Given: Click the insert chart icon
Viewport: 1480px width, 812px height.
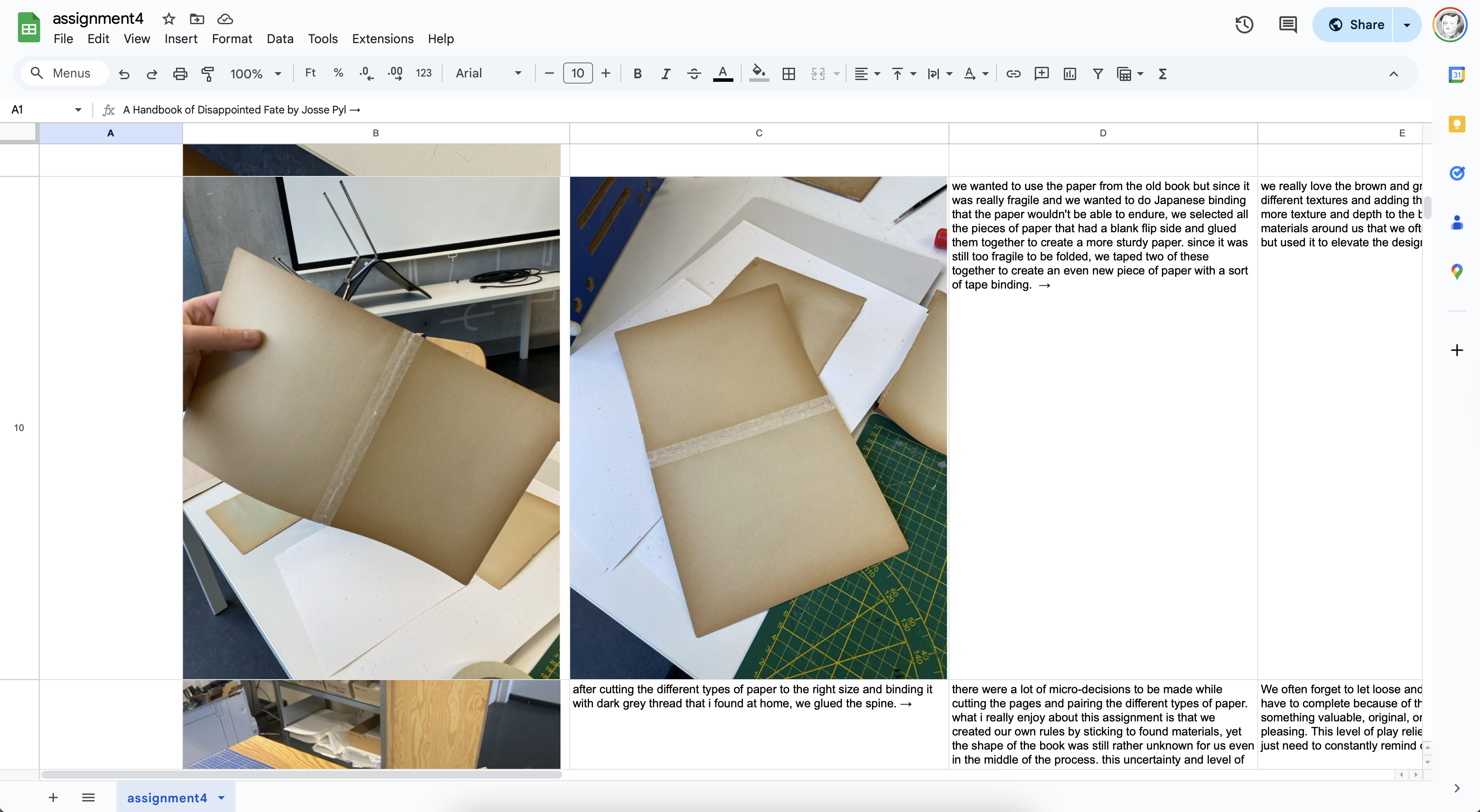Looking at the screenshot, I should tap(1069, 73).
